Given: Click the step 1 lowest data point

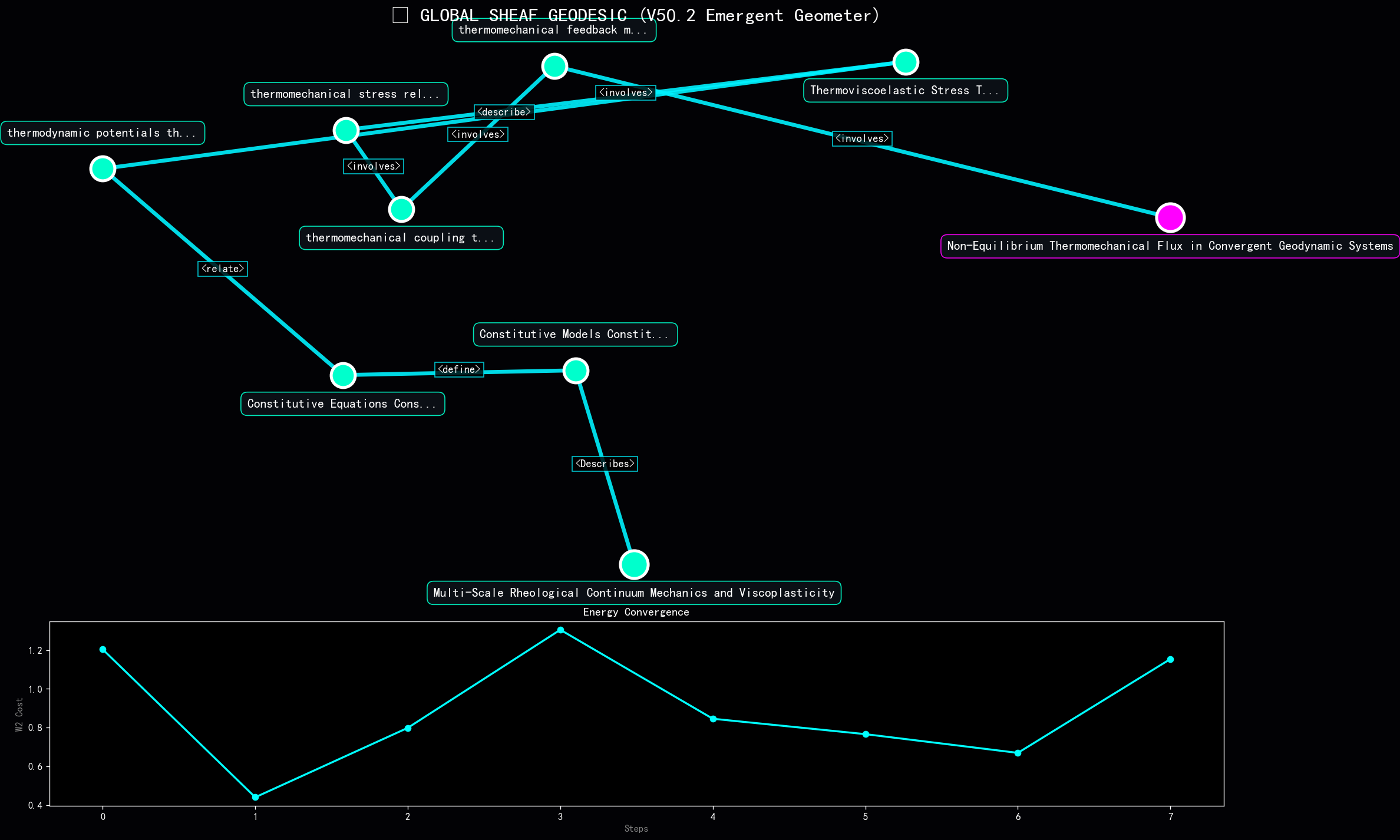Looking at the screenshot, I should (255, 797).
